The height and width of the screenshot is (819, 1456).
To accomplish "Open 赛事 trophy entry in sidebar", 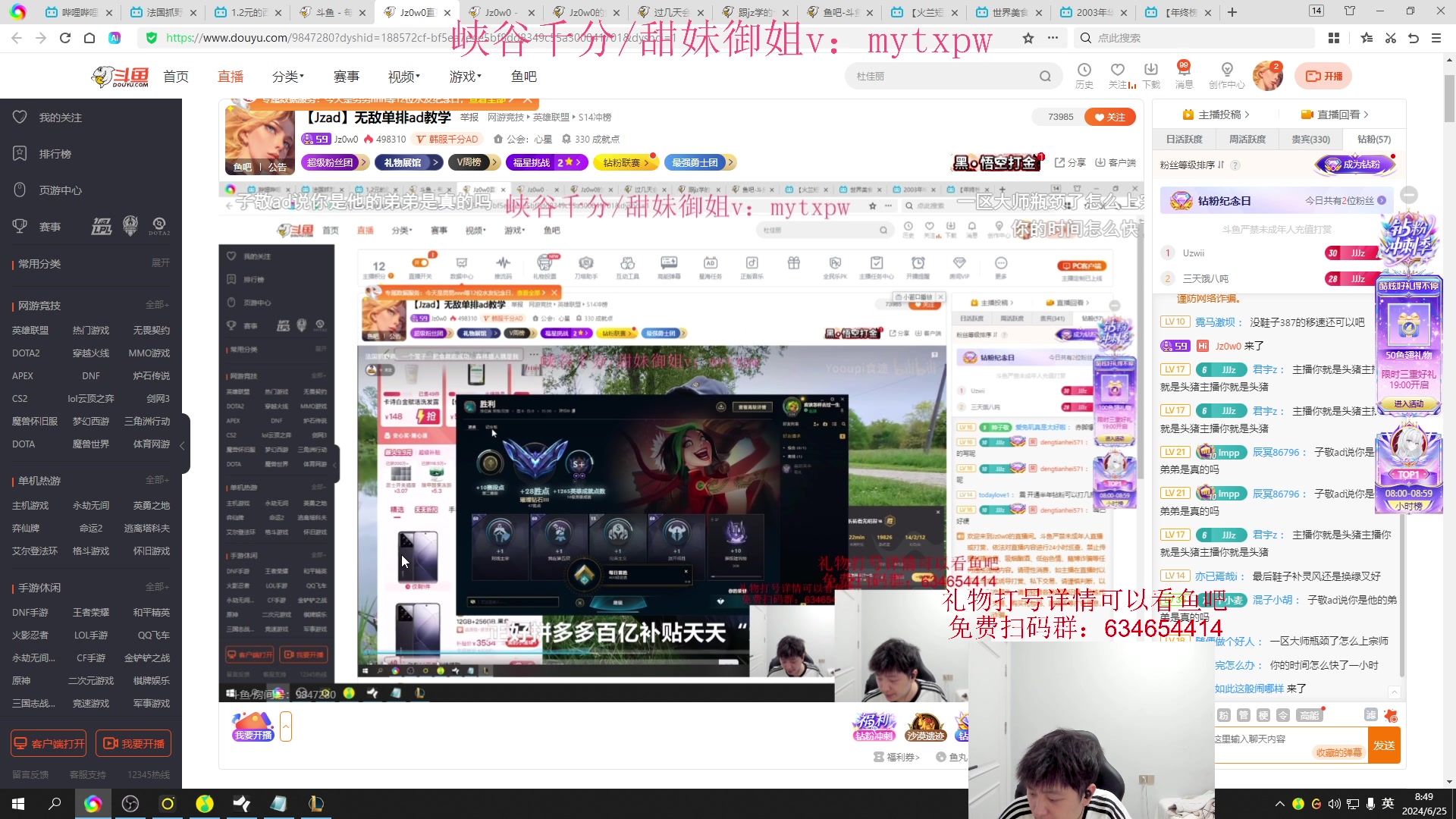I will [38, 226].
